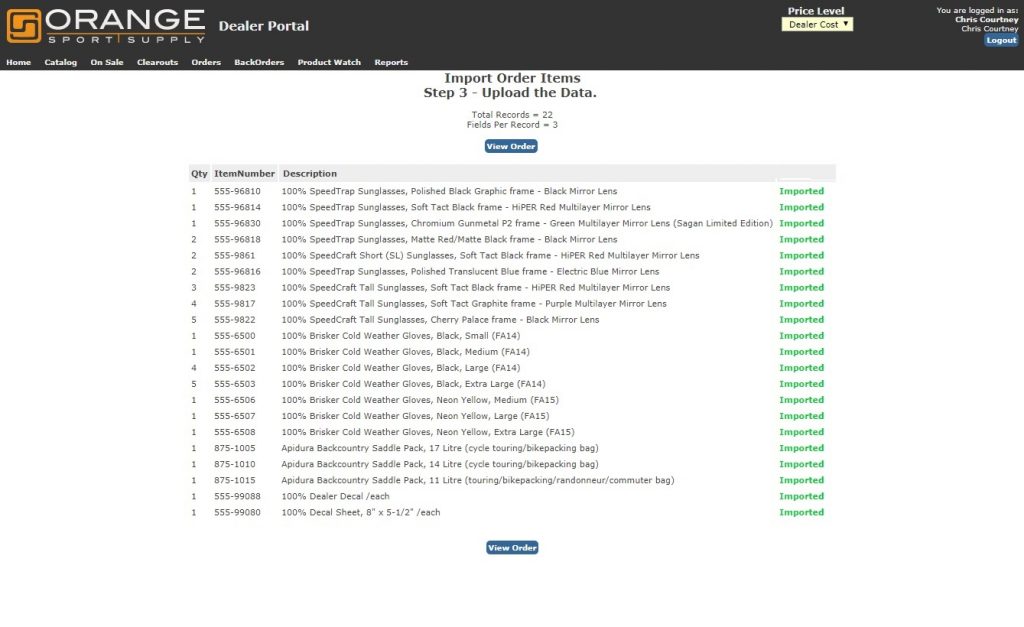This screenshot has width=1024, height=627.
Task: Click the bottom View Order button
Action: (512, 548)
